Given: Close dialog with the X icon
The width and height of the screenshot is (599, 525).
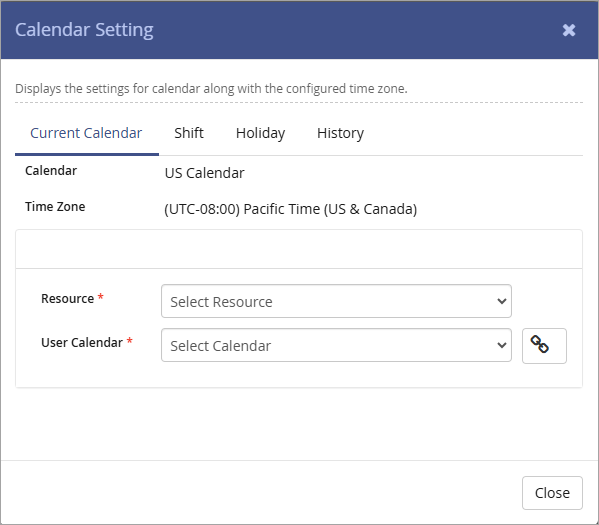Looking at the screenshot, I should coord(569,30).
